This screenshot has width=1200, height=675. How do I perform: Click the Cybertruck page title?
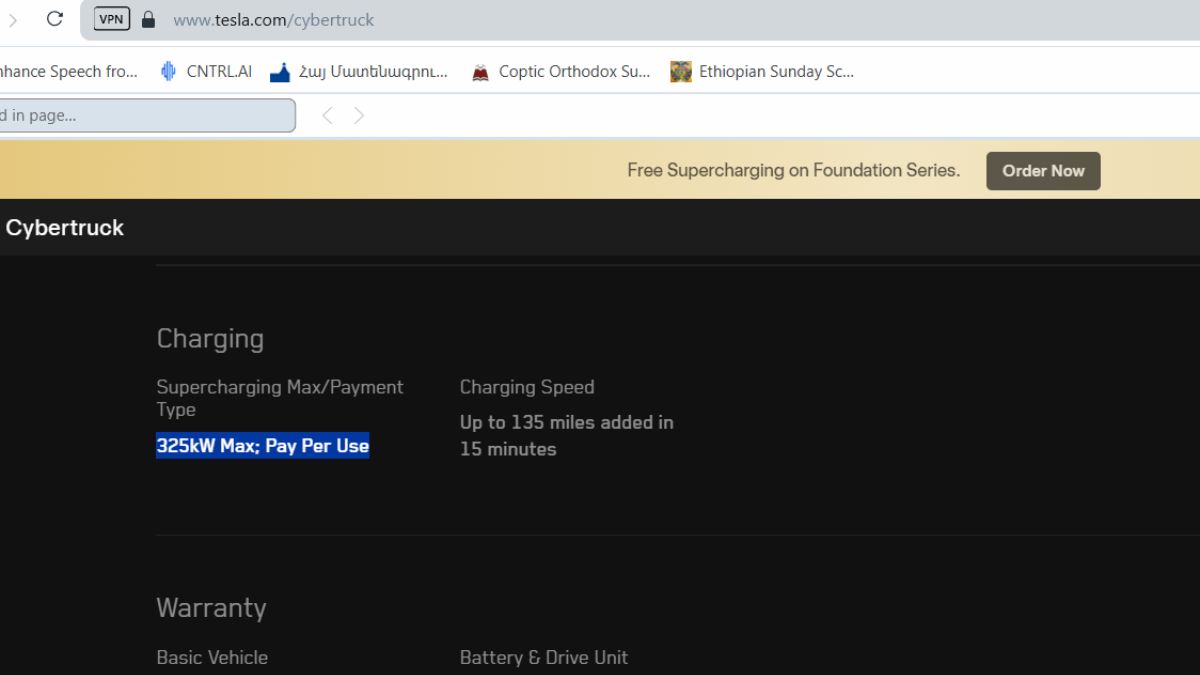[65, 228]
